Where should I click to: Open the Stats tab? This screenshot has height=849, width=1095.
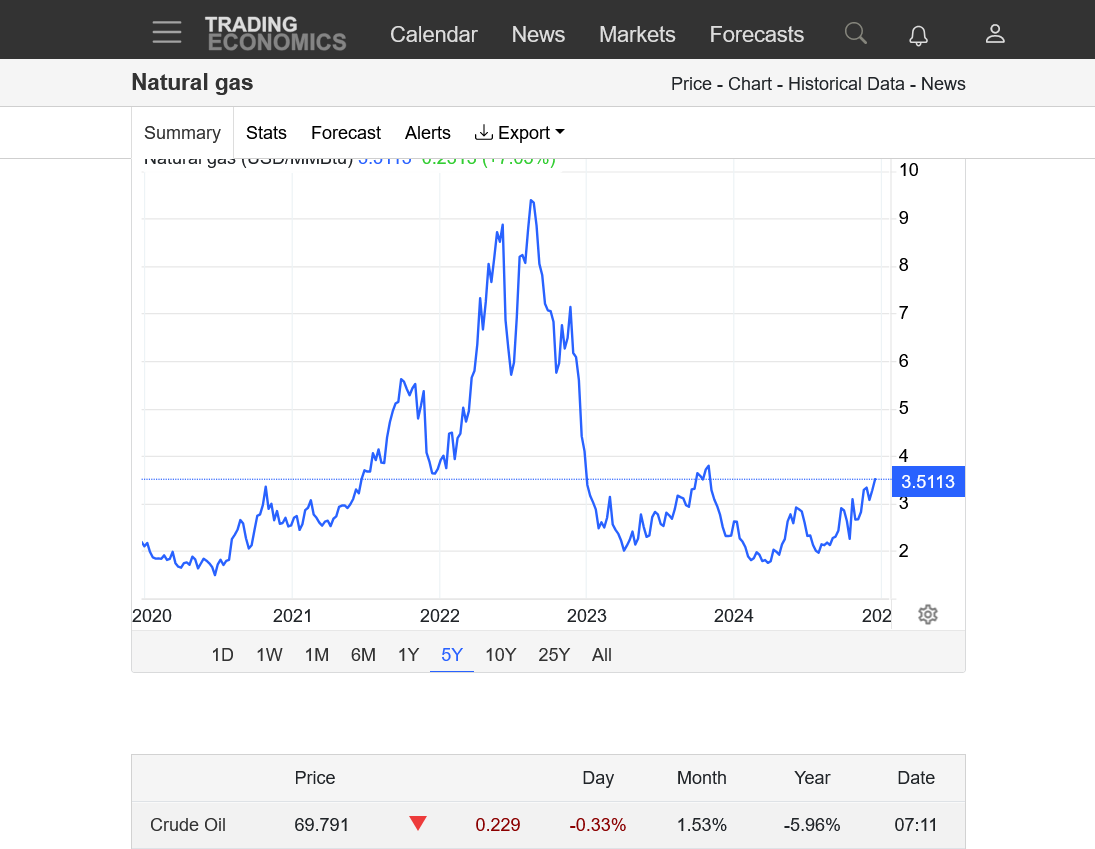(x=266, y=133)
